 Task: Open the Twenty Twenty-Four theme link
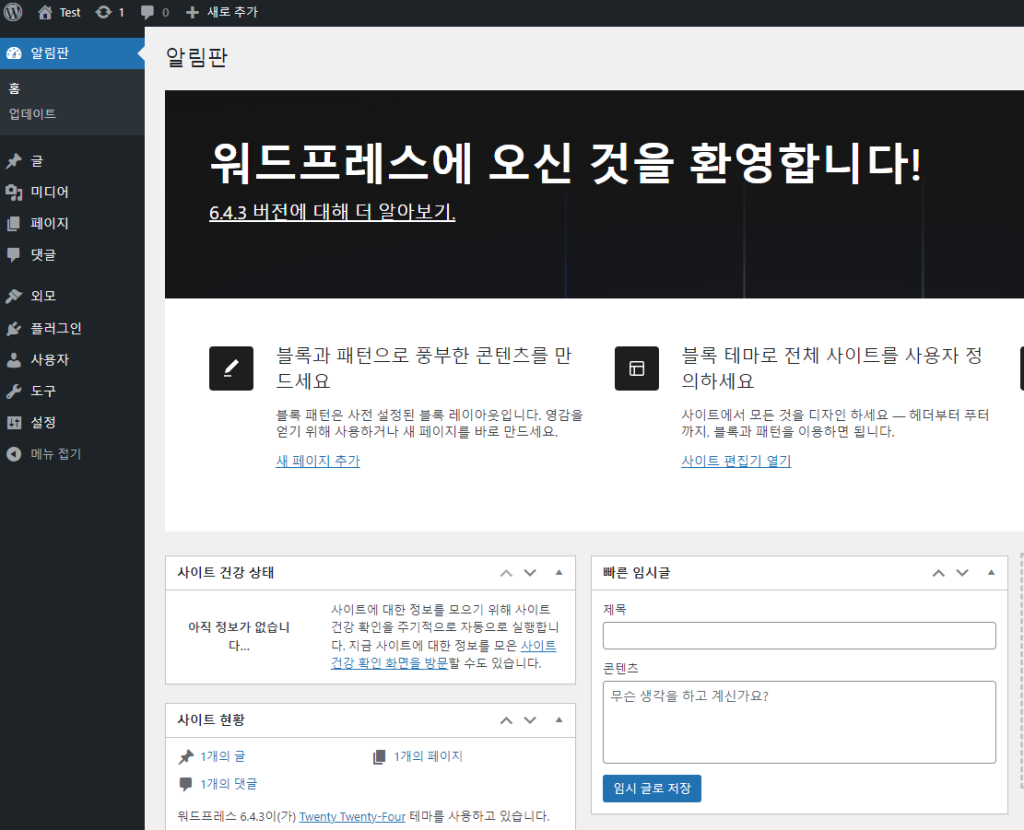point(352,816)
